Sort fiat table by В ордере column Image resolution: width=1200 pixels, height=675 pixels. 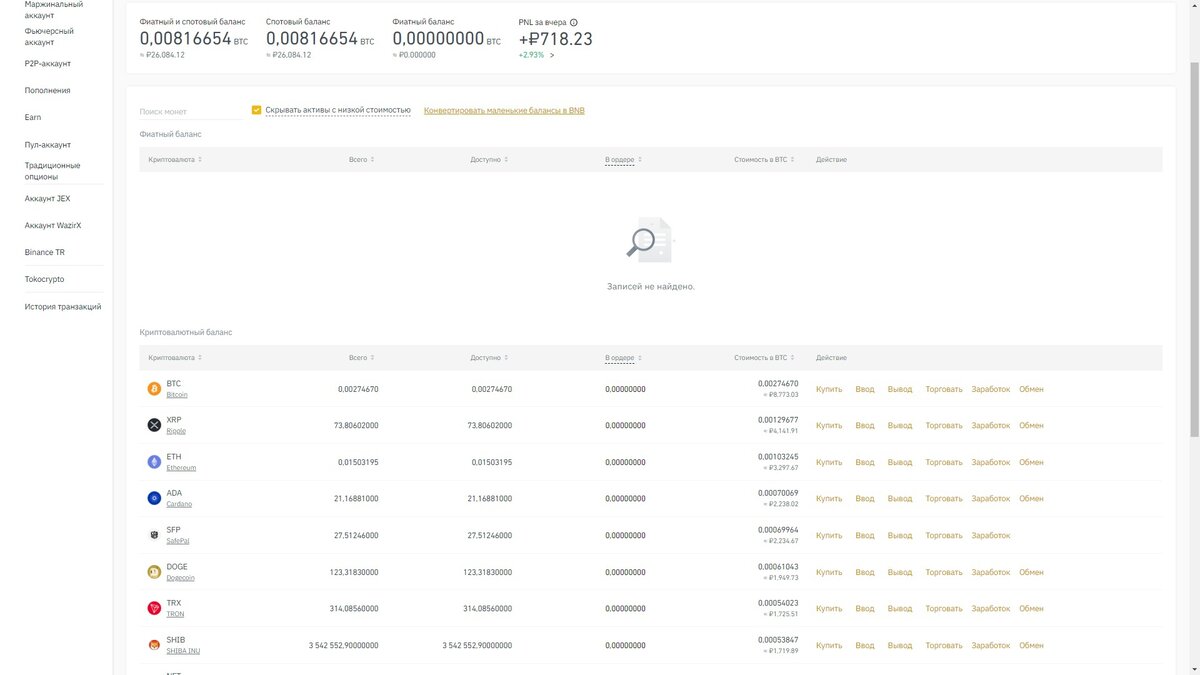(623, 159)
